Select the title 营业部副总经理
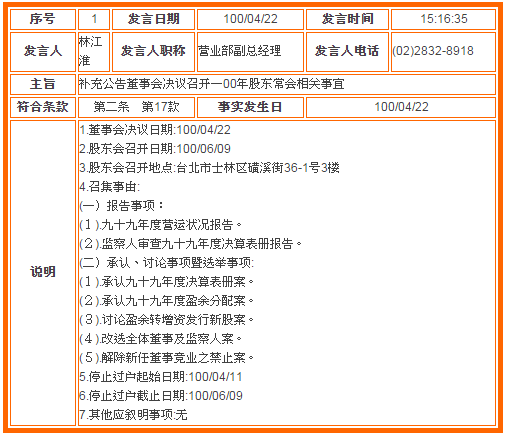 [239, 51]
